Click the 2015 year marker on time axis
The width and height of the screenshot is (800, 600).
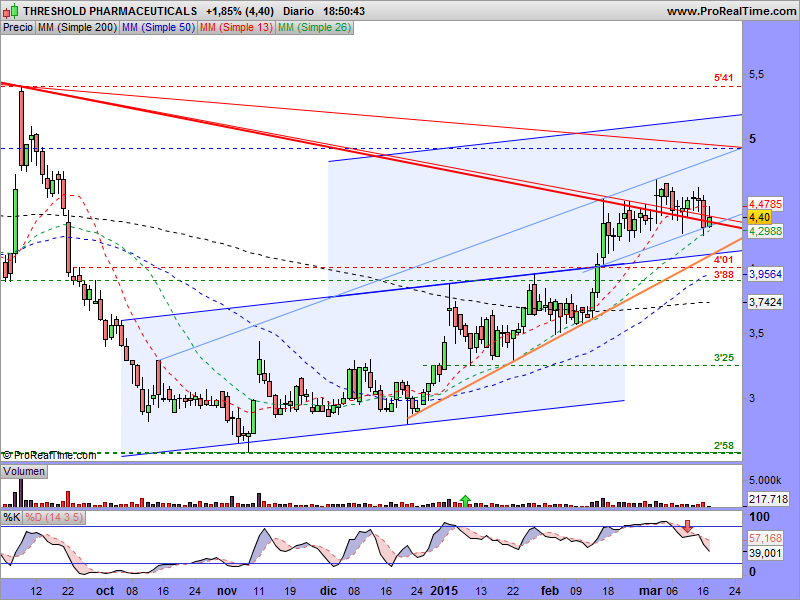click(x=444, y=591)
